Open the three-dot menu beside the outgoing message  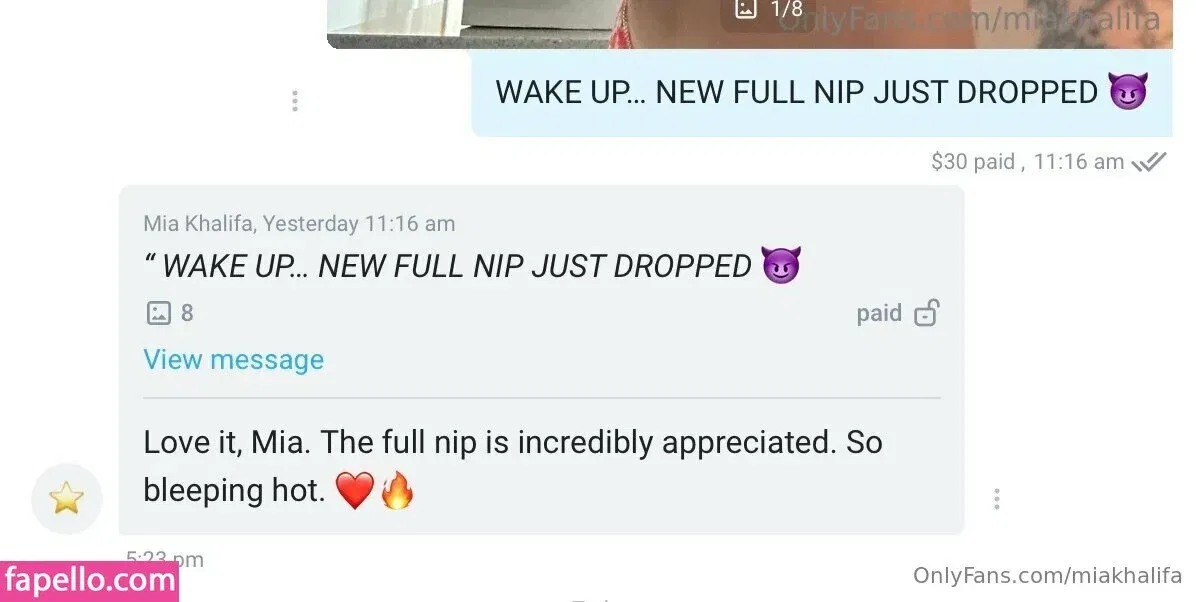(295, 101)
